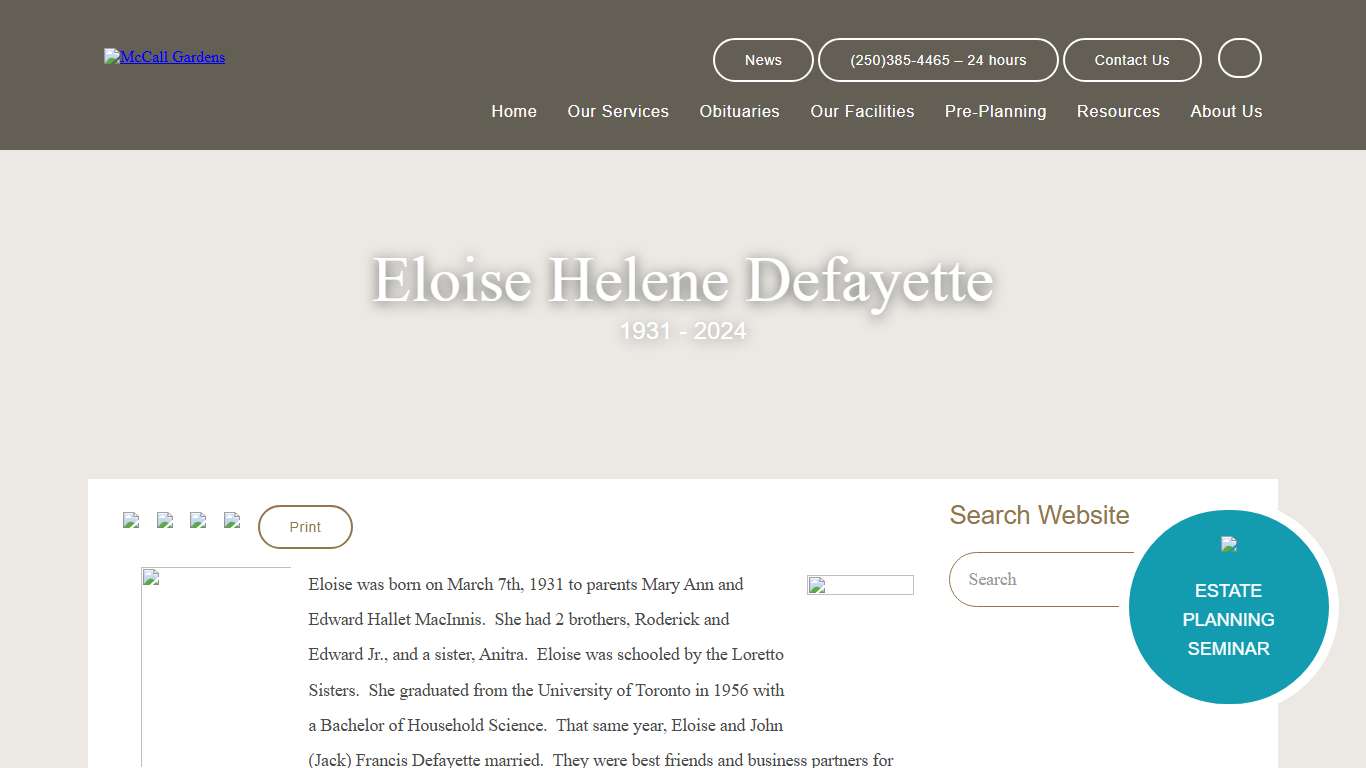The height and width of the screenshot is (768, 1366).
Task: Click the Print button
Action: pos(304,526)
